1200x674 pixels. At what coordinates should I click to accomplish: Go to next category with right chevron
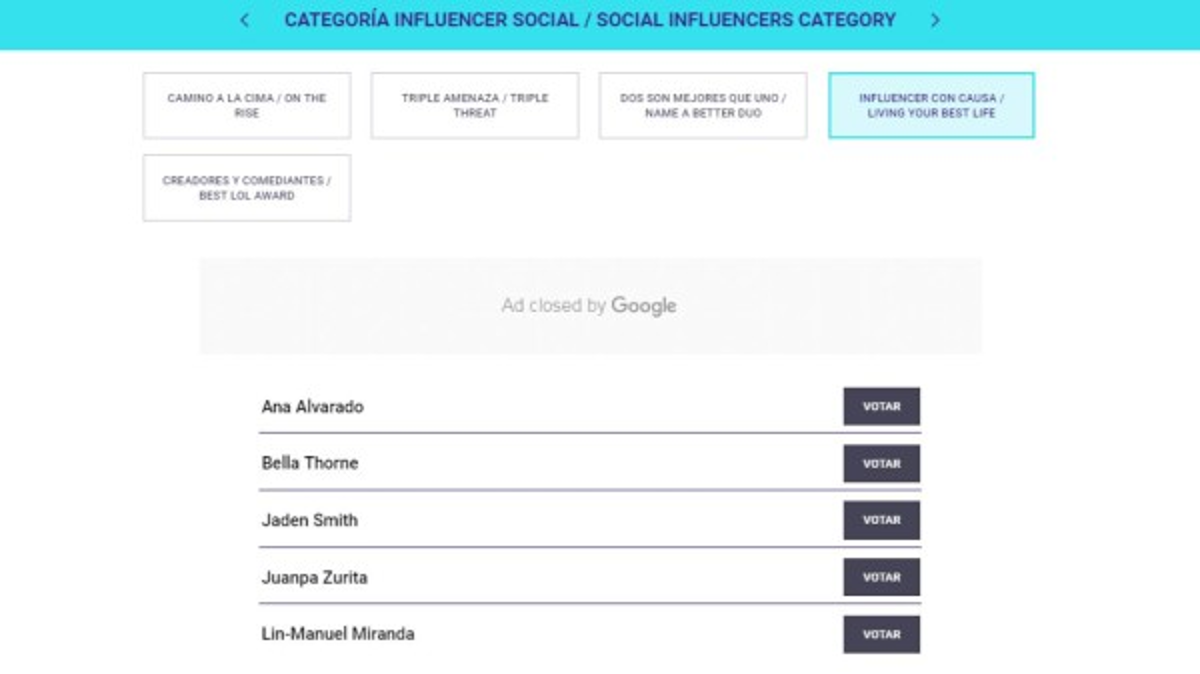[x=935, y=20]
